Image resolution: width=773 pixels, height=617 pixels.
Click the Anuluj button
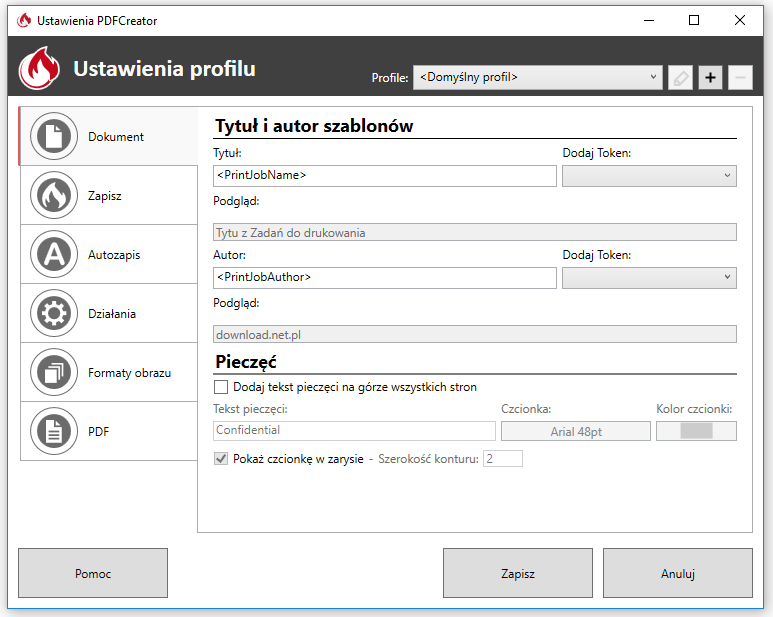(678, 573)
